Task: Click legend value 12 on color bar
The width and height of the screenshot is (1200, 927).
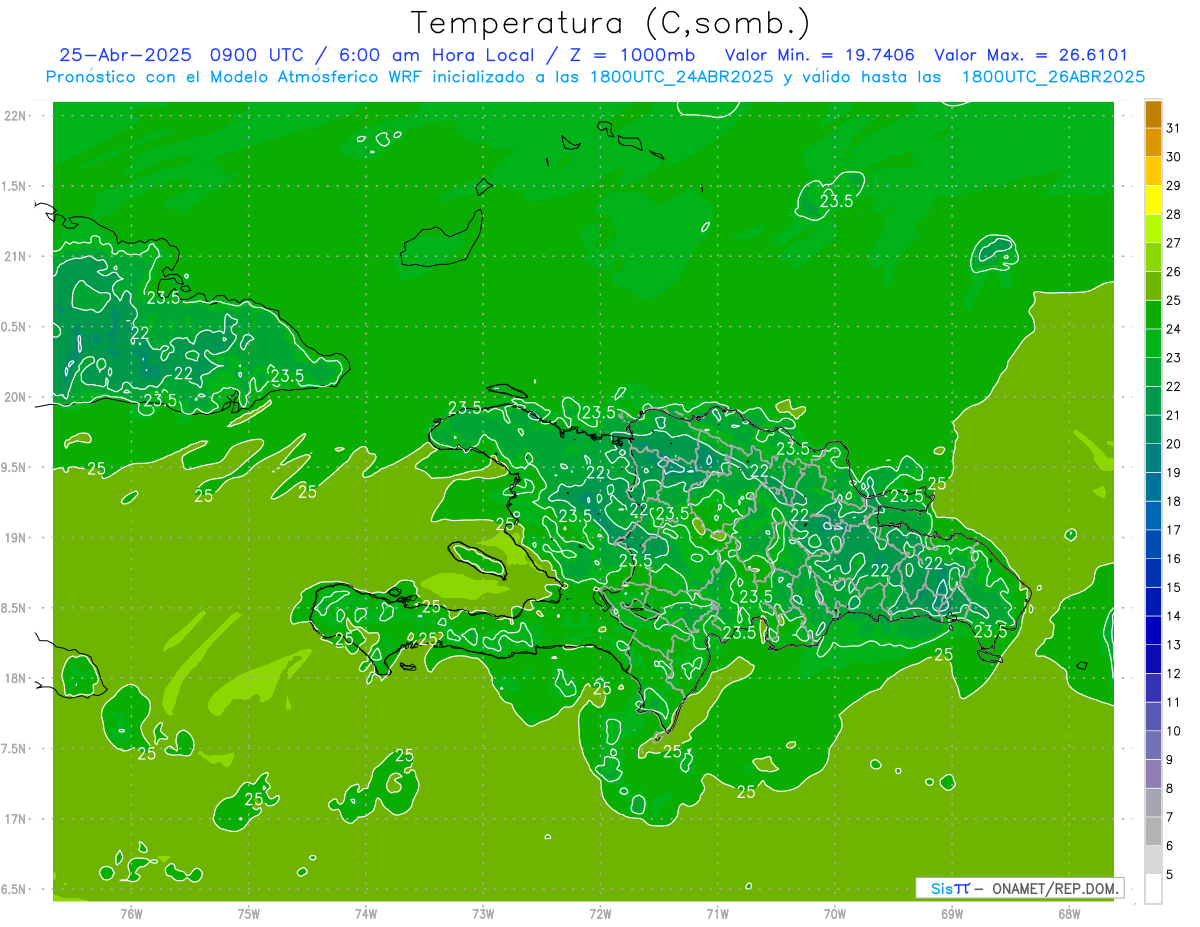Action: pos(1174,674)
